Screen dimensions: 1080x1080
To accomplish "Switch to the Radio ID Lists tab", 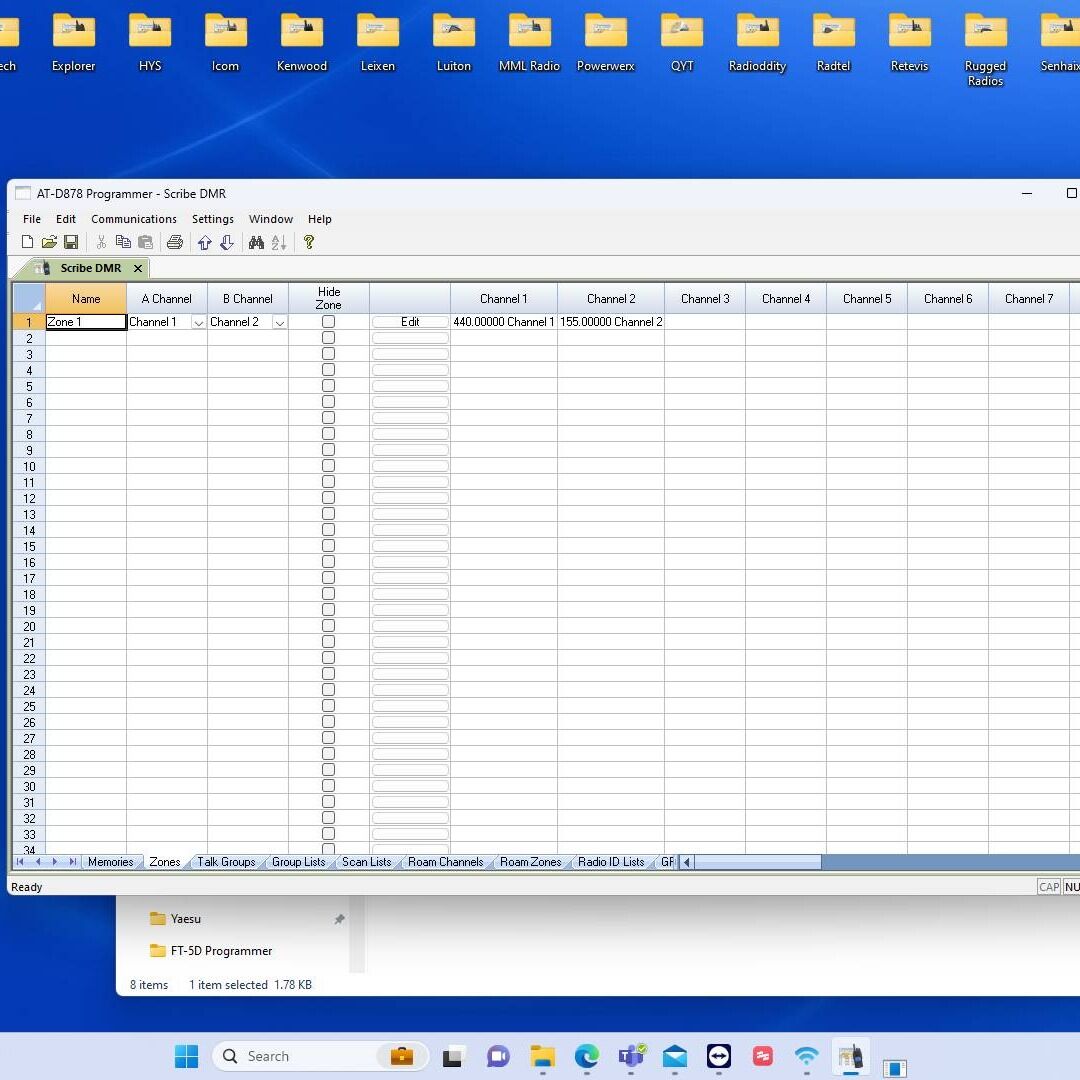I will pos(611,862).
